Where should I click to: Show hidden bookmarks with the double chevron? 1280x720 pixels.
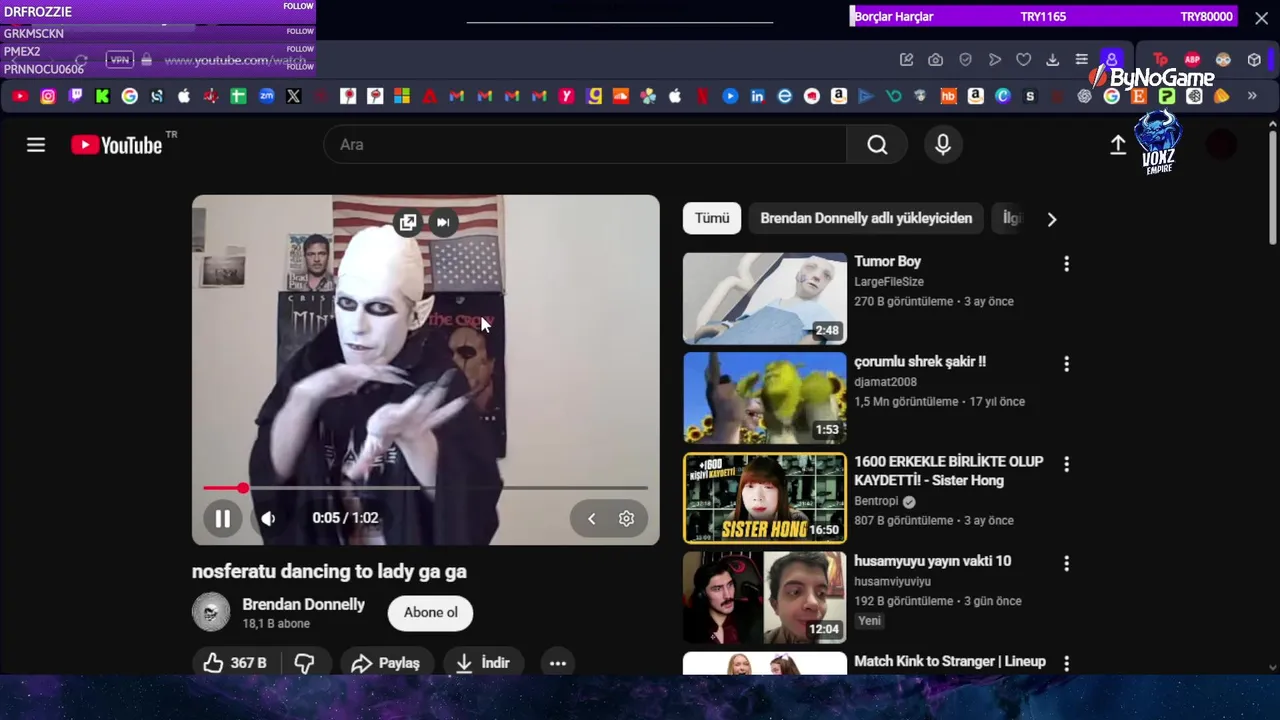pos(1252,96)
